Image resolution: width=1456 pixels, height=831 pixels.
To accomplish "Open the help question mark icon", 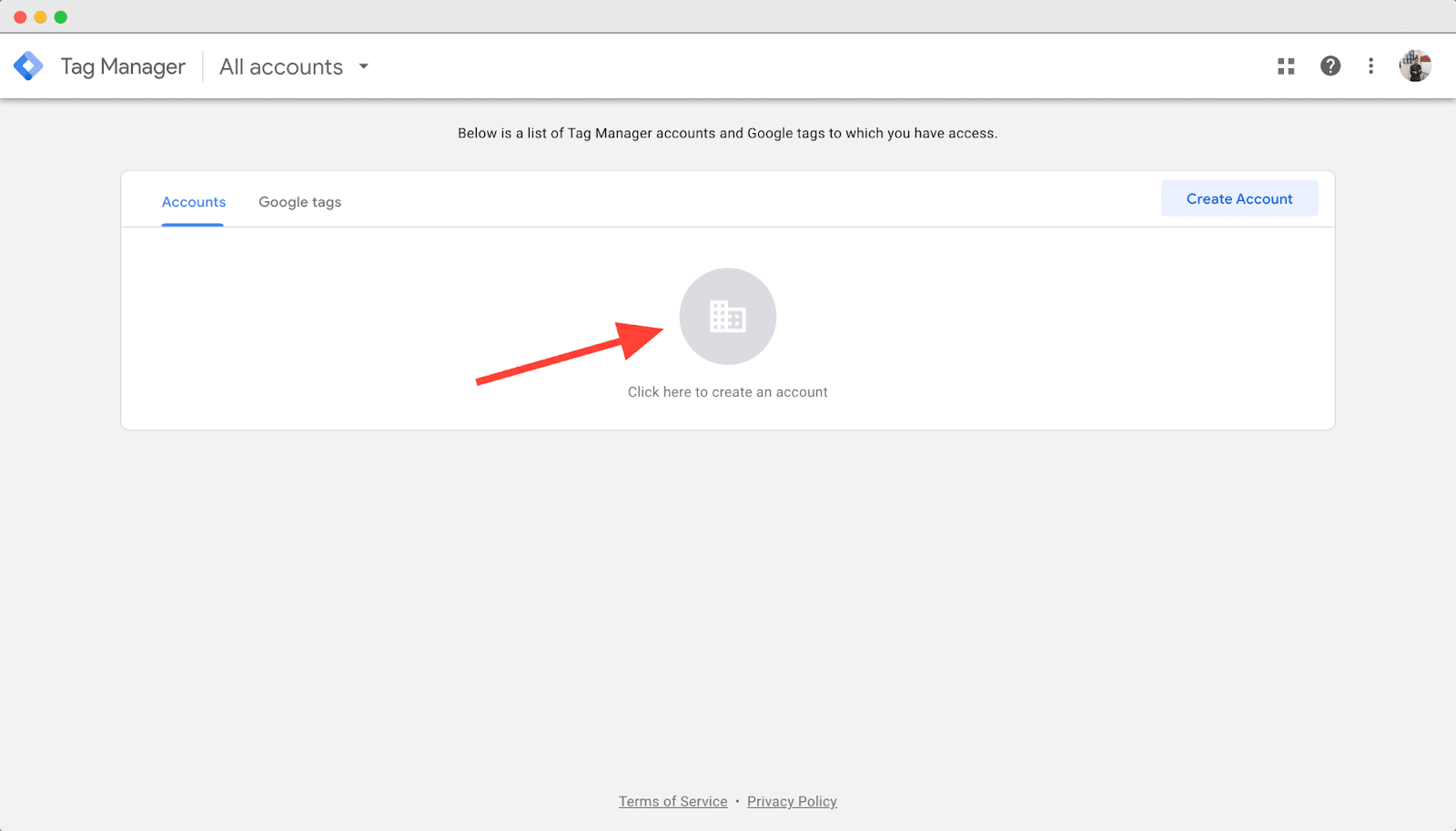I will [1330, 66].
